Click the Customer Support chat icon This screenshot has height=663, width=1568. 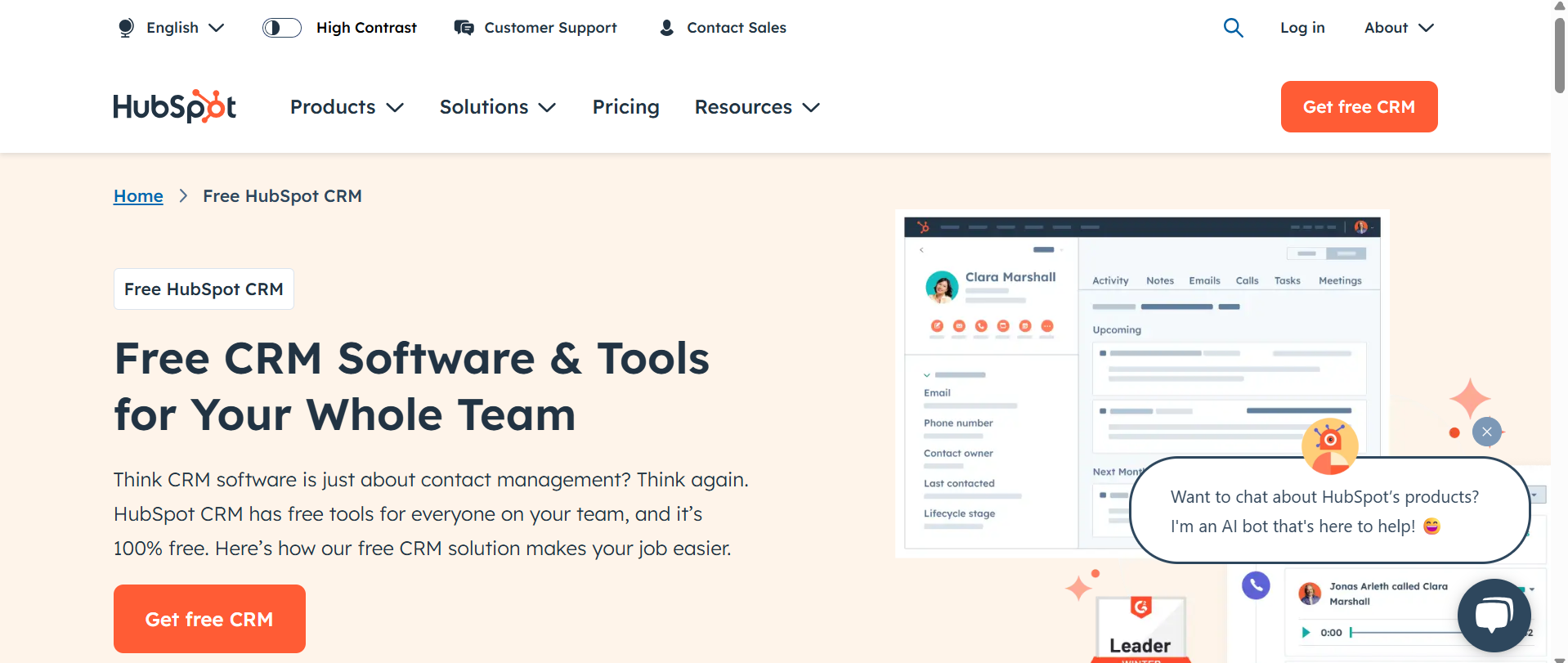tap(464, 28)
